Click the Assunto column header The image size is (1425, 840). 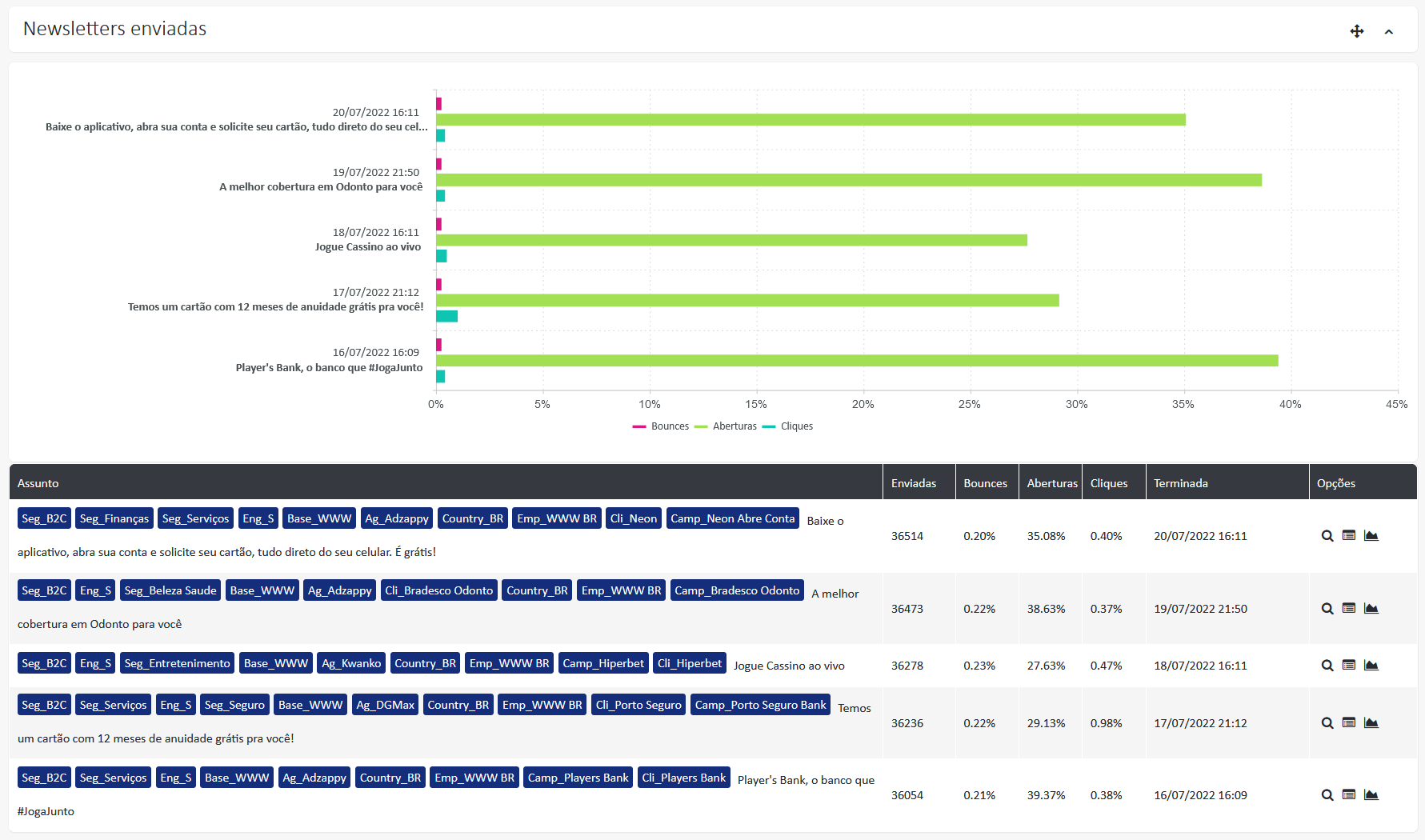click(38, 483)
